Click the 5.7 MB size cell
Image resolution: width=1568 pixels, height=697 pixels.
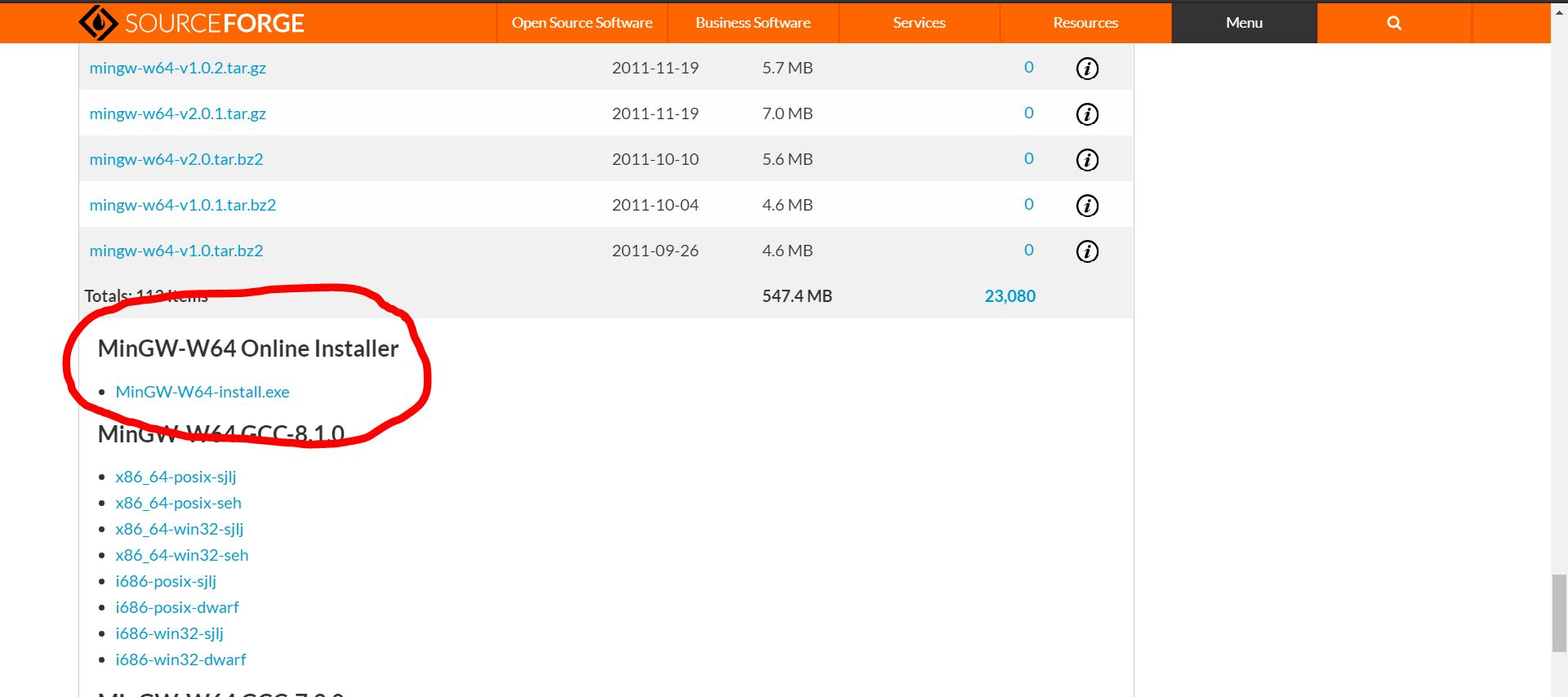[787, 68]
